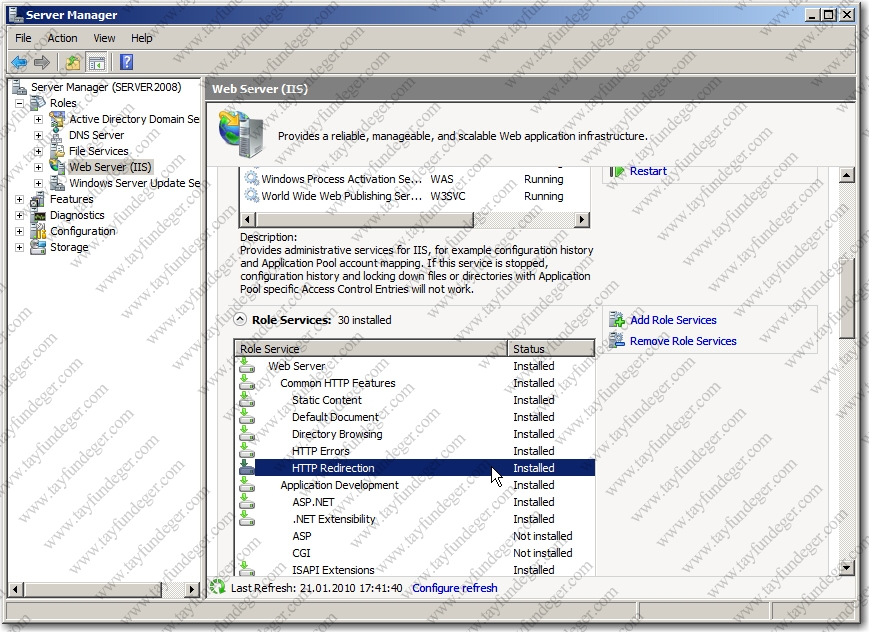
Task: Click the Configure refresh link
Action: click(454, 588)
